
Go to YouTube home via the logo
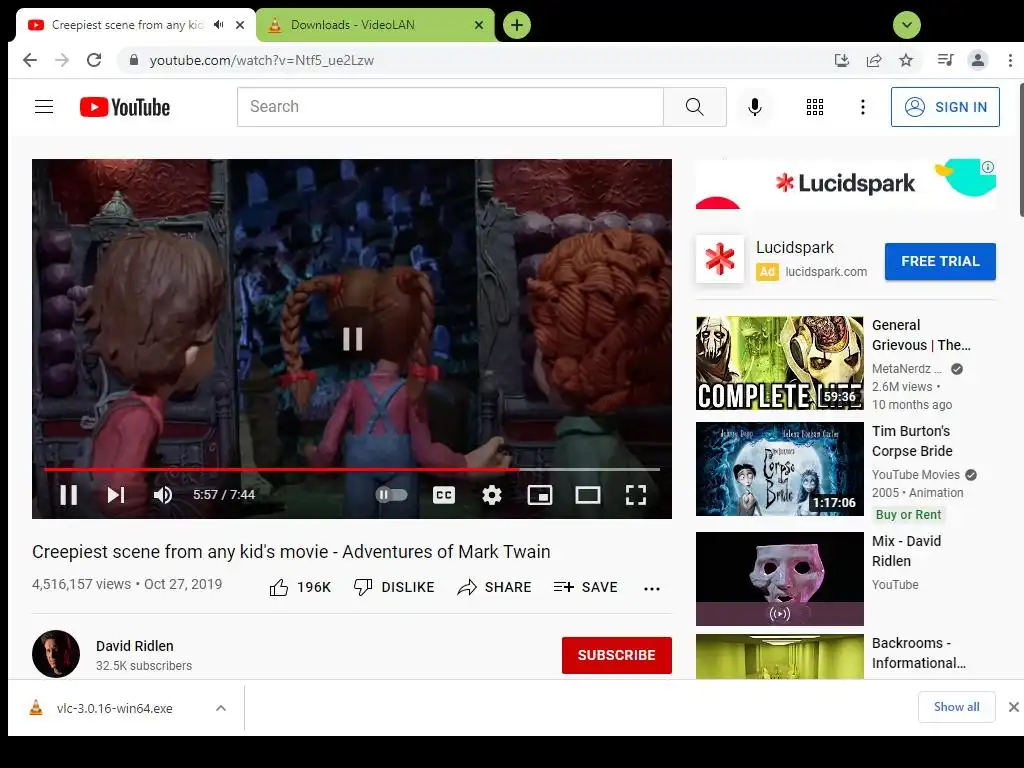(125, 107)
